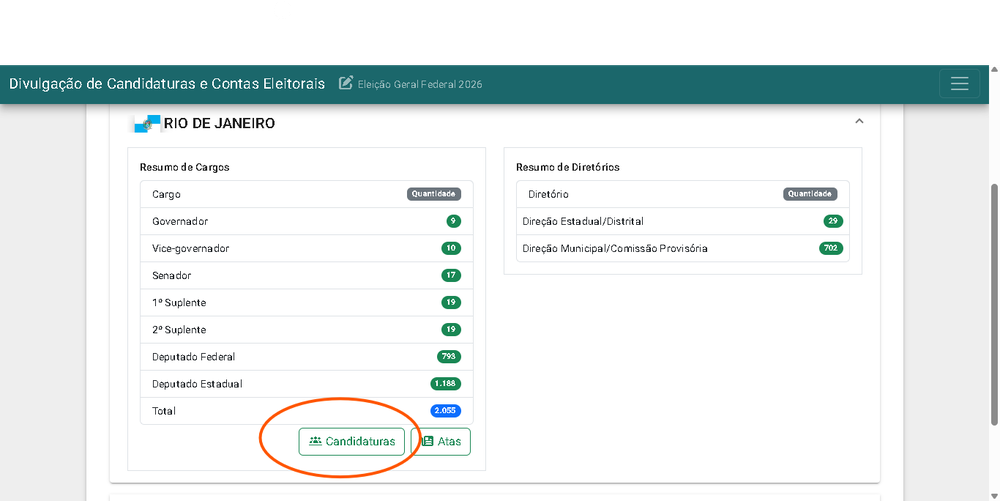Image resolution: width=1000 pixels, height=501 pixels.
Task: Click the Total row label
Action: pyautogui.click(x=164, y=411)
